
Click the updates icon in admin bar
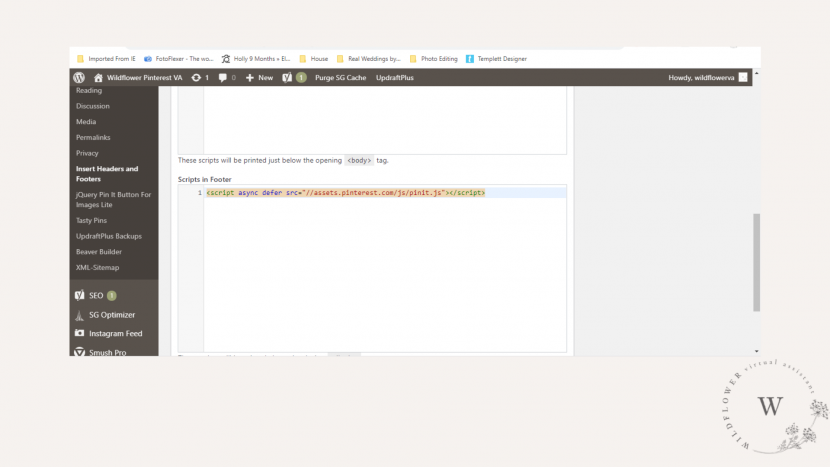click(196, 77)
